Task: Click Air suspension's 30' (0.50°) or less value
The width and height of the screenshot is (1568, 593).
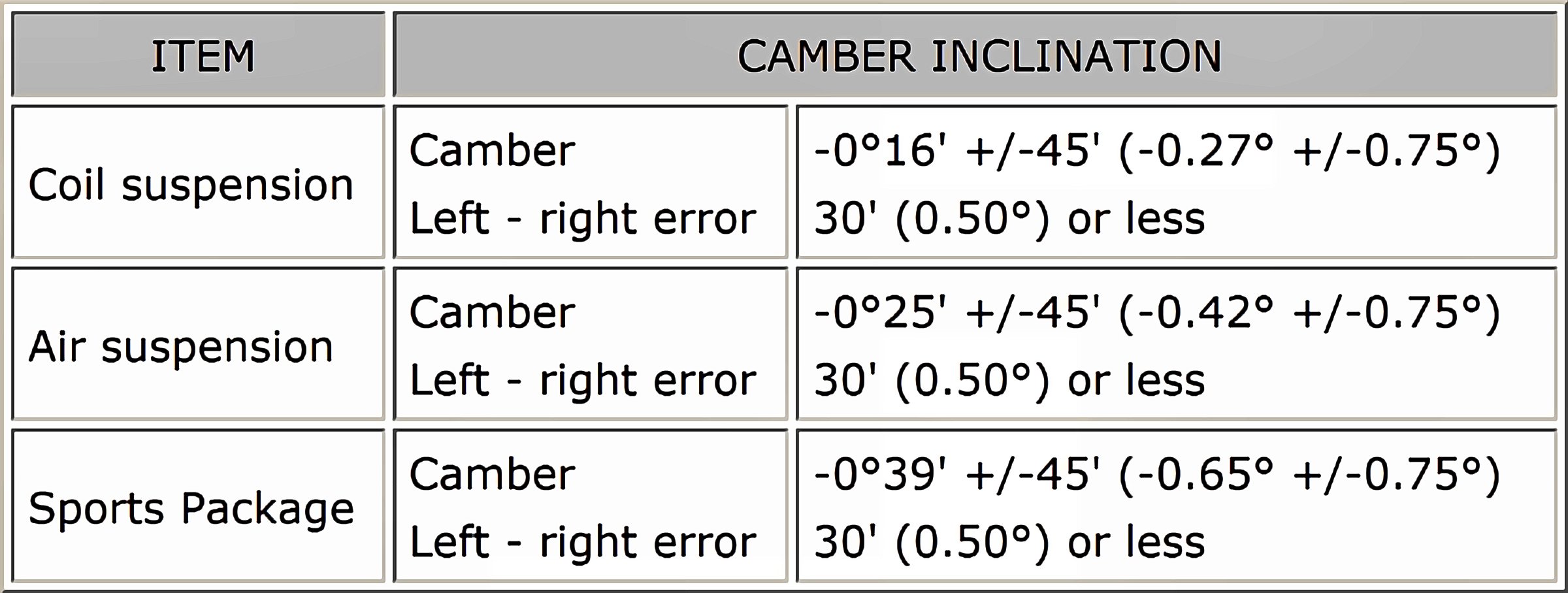Action: point(1009,380)
